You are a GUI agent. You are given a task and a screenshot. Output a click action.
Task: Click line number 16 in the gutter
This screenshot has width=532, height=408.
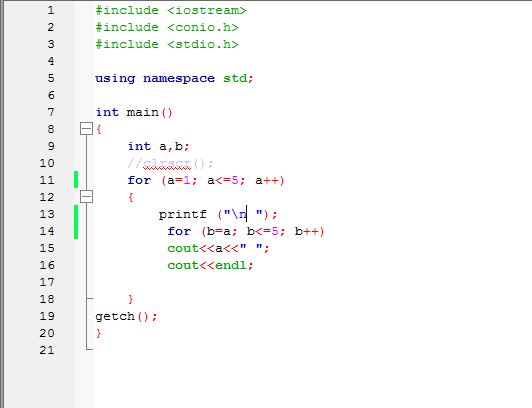click(x=47, y=265)
